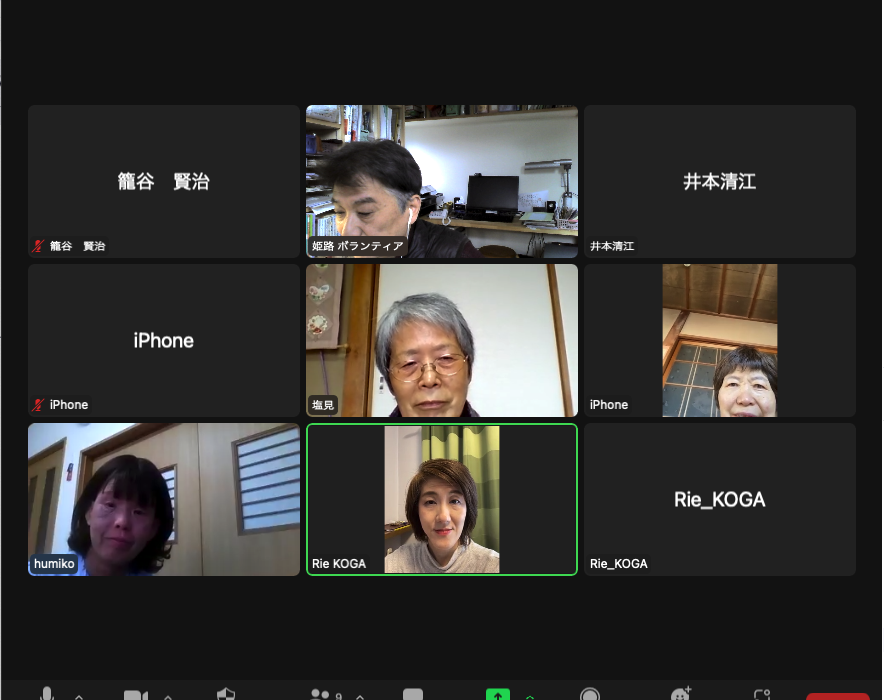Select the unmuted iPhone video tile with woman

[x=720, y=340]
